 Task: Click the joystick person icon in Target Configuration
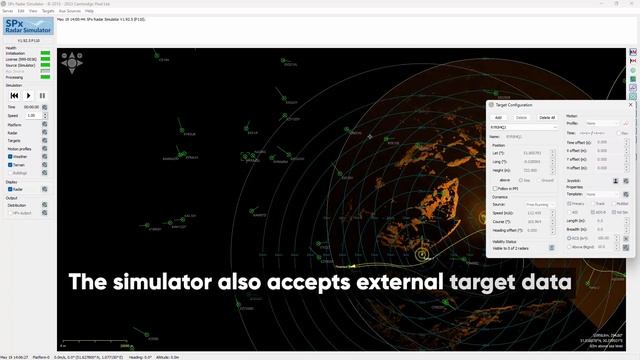click(x=616, y=181)
